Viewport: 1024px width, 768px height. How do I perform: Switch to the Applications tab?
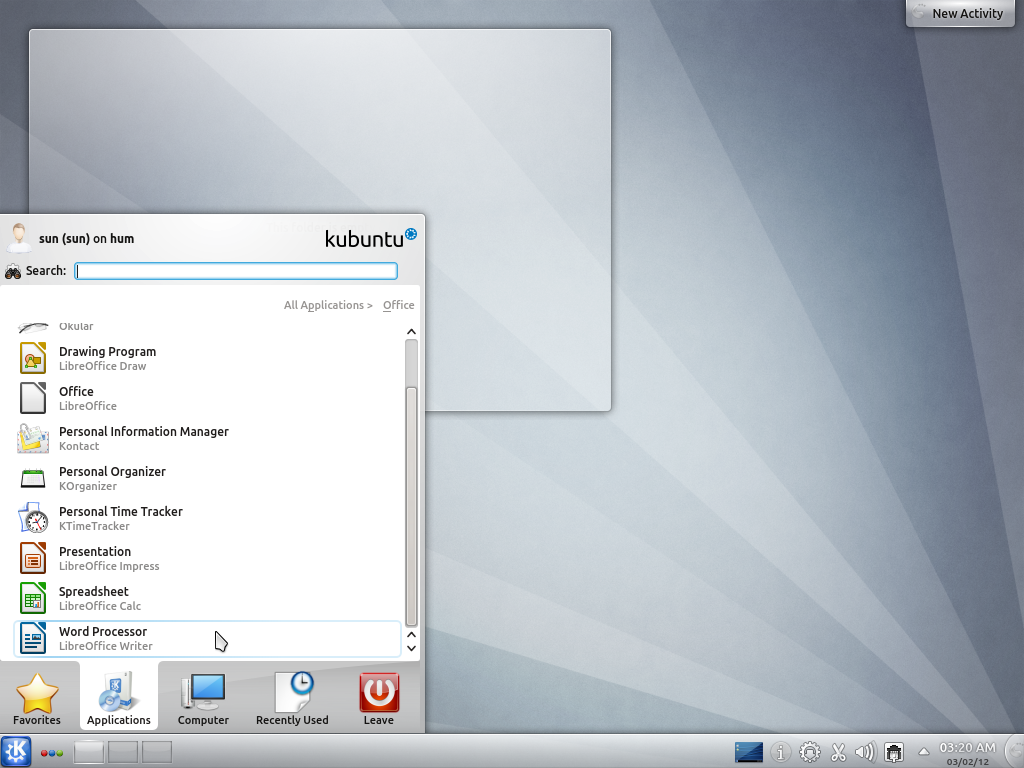tap(119, 696)
